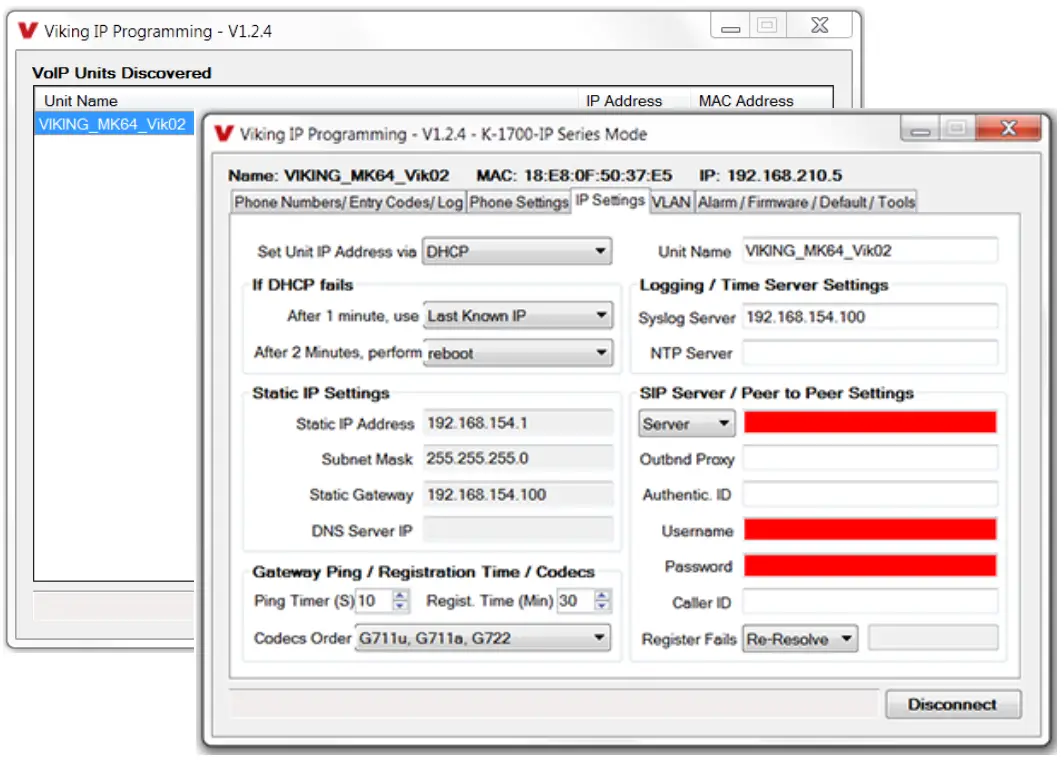Screen dimensions: 1064x760
Task: Click the Regist. Time value box
Action: [x=575, y=601]
